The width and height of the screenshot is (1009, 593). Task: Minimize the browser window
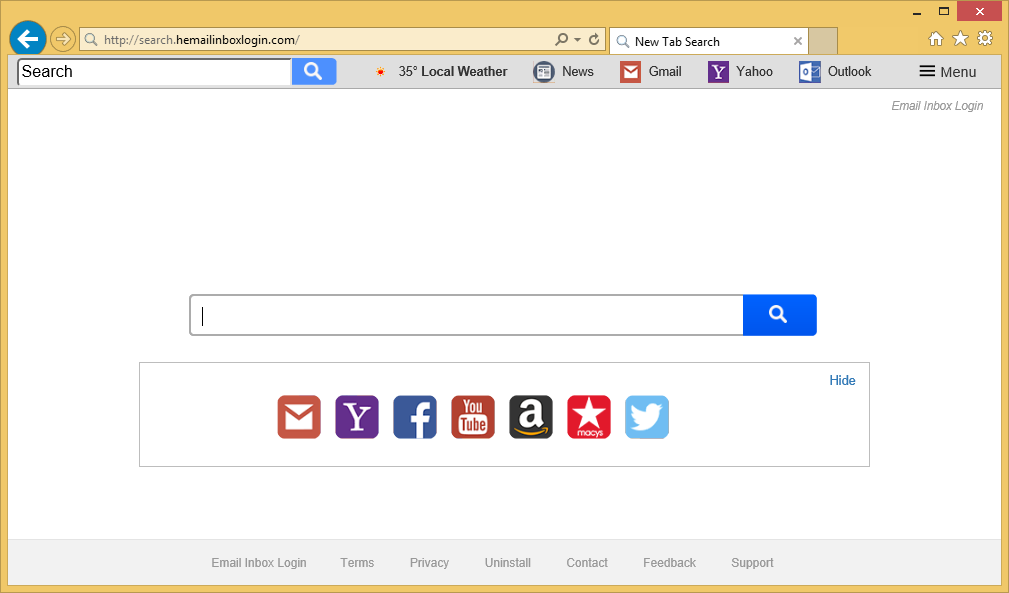pyautogui.click(x=917, y=12)
